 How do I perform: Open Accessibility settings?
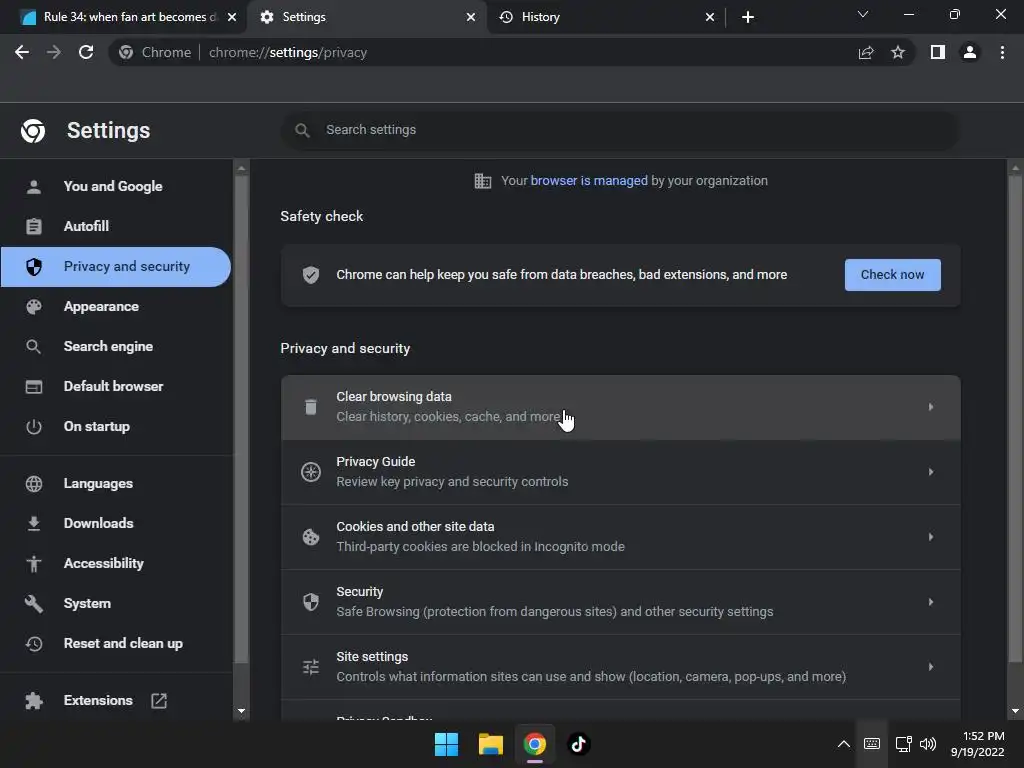click(116, 563)
